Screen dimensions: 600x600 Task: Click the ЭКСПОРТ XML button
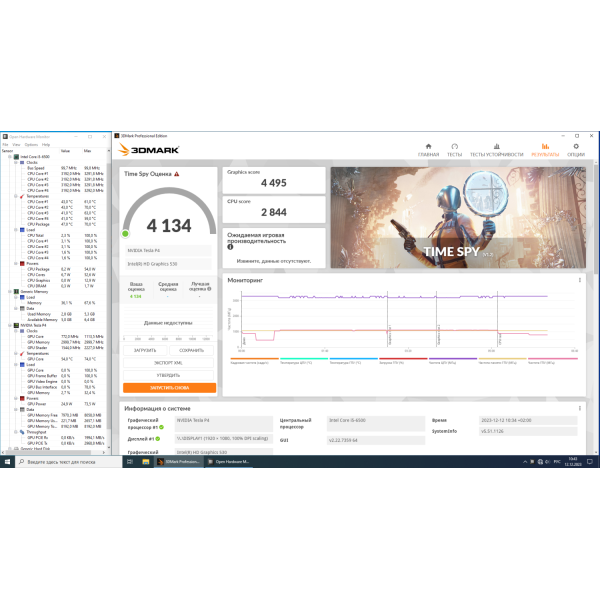click(x=168, y=363)
